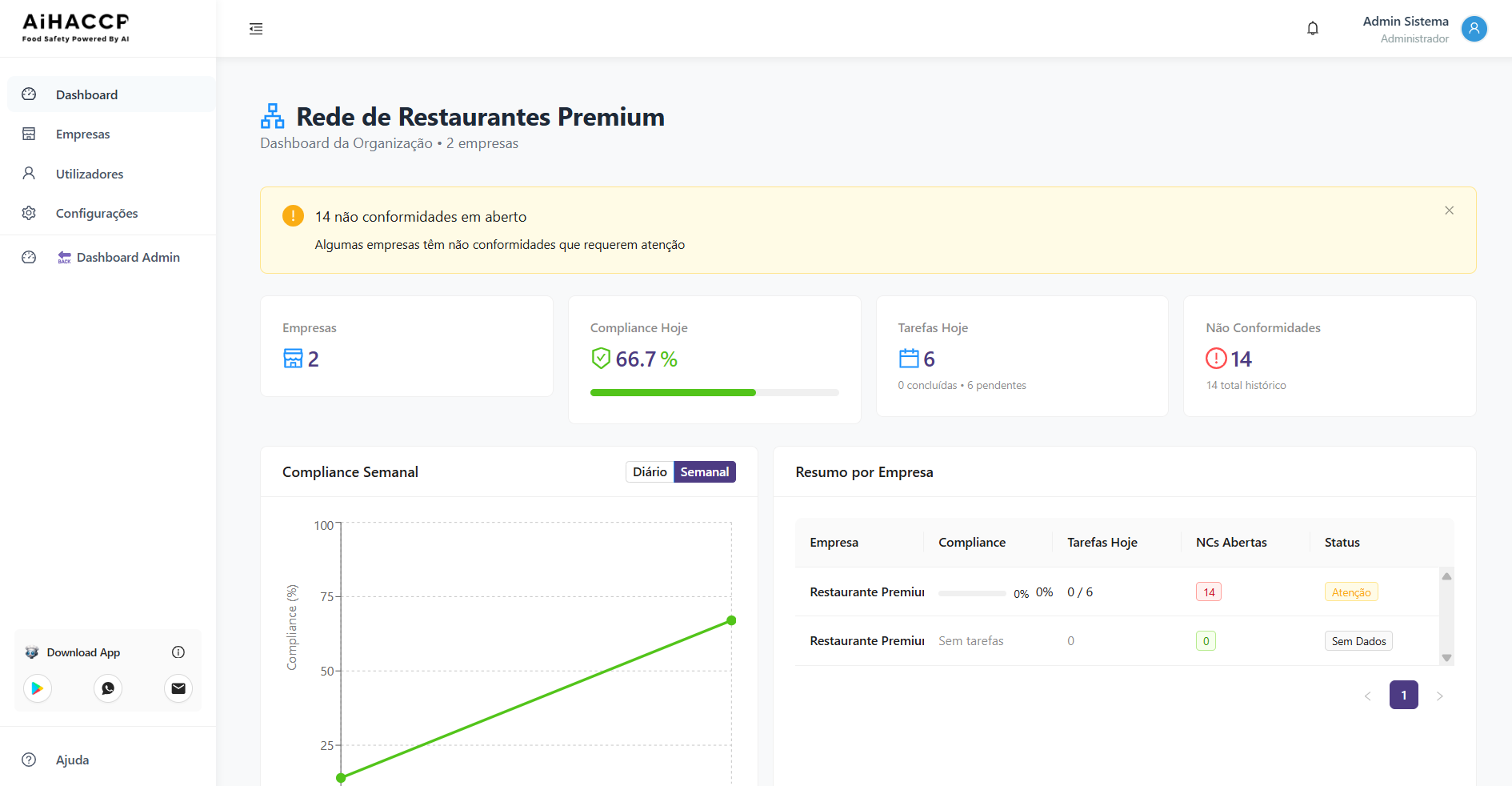The height and width of the screenshot is (786, 1512).
Task: Open the notifications bell
Action: (1313, 29)
